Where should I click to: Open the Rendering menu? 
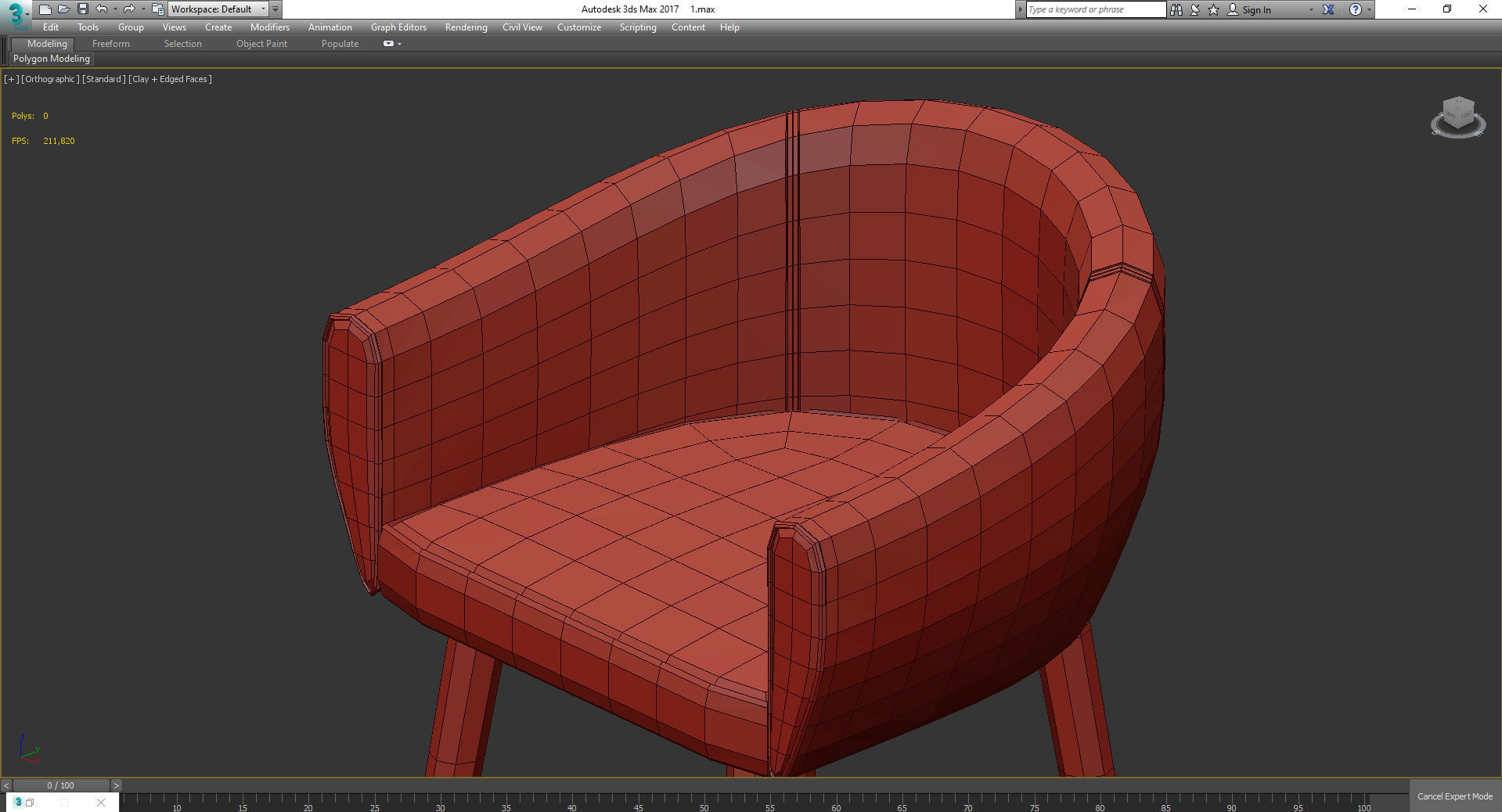pos(466,27)
